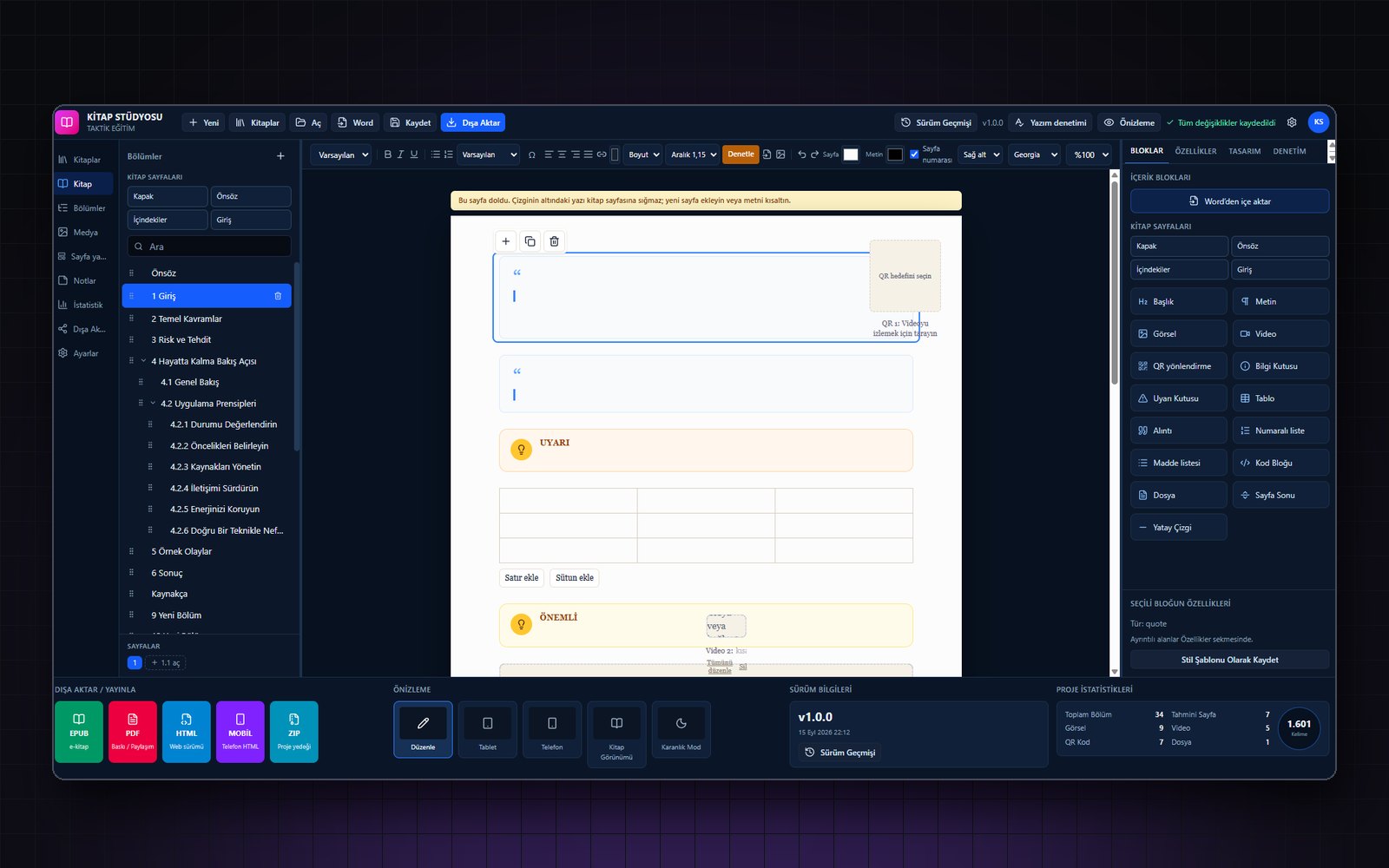Switch preview to Tablet mode
Screen dimensions: 1389x868
[x=487, y=729]
